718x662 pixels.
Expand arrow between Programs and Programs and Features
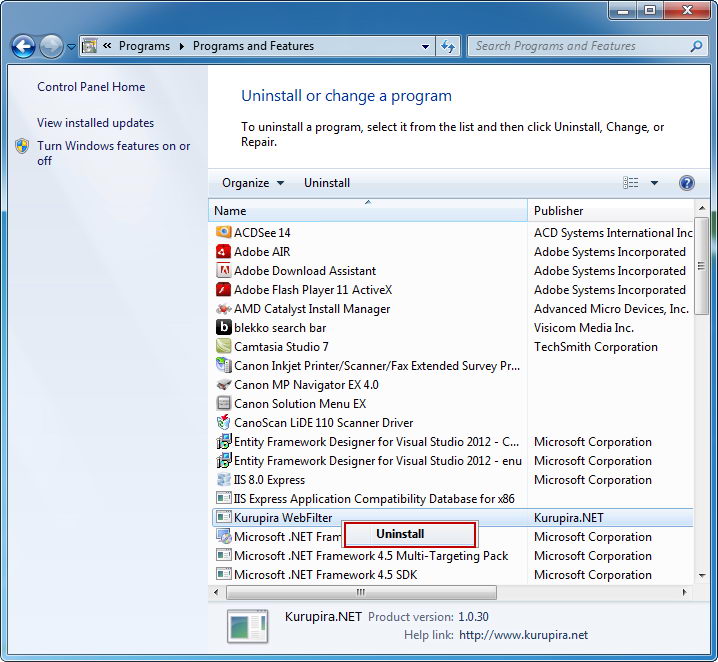click(x=182, y=46)
